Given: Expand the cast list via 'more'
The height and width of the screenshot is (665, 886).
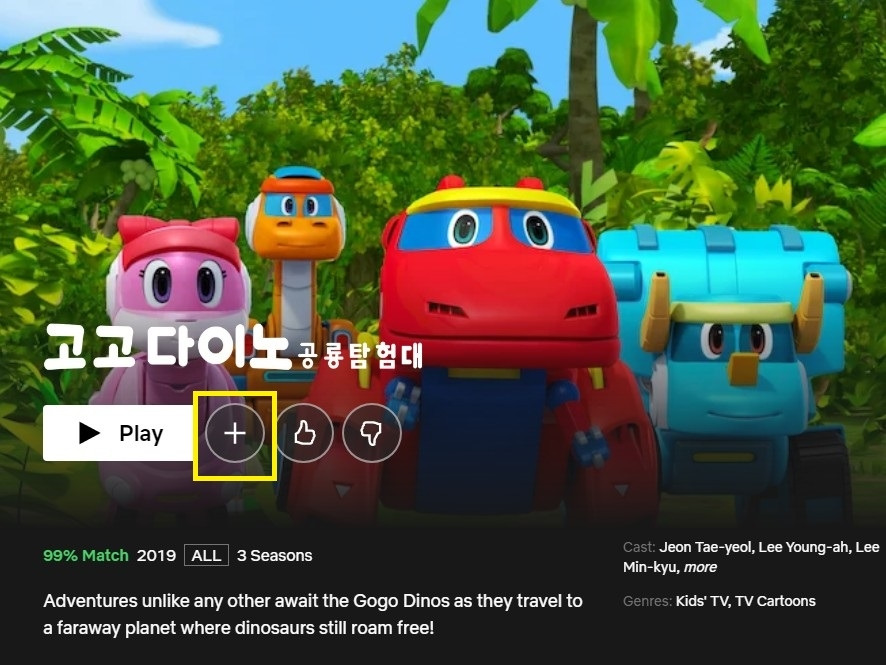Looking at the screenshot, I should click(700, 567).
